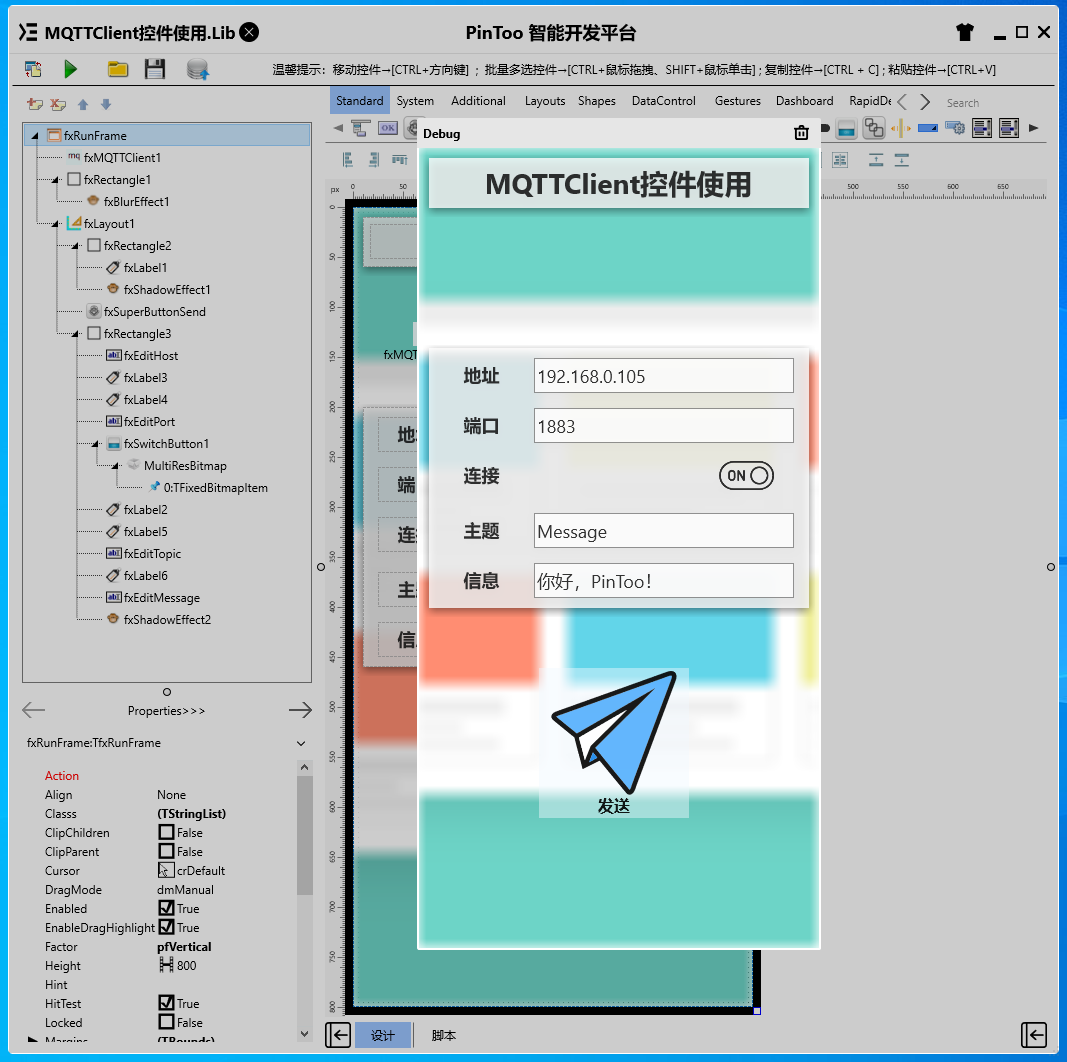The width and height of the screenshot is (1067, 1062).
Task: Click the delete item icon above the tree
Action: coord(59,104)
